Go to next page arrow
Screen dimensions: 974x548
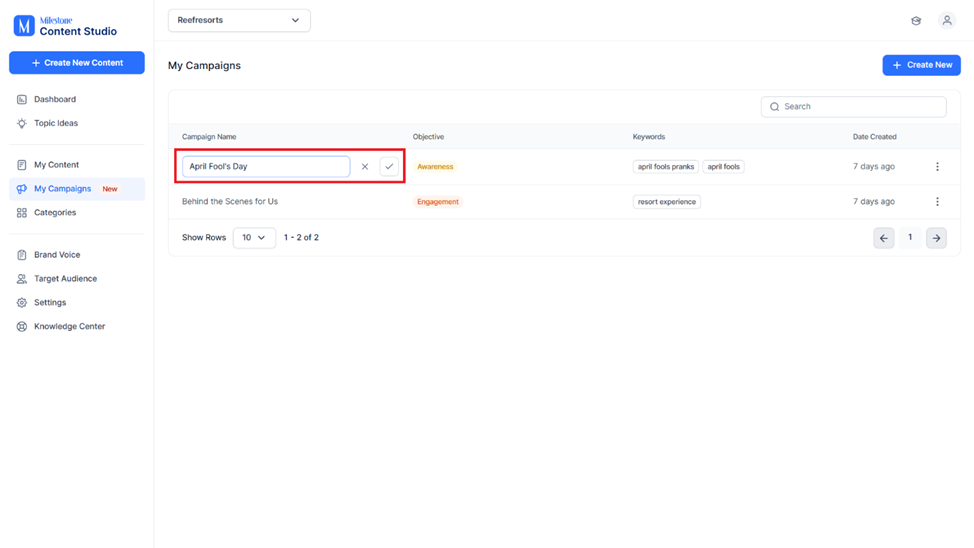click(936, 238)
